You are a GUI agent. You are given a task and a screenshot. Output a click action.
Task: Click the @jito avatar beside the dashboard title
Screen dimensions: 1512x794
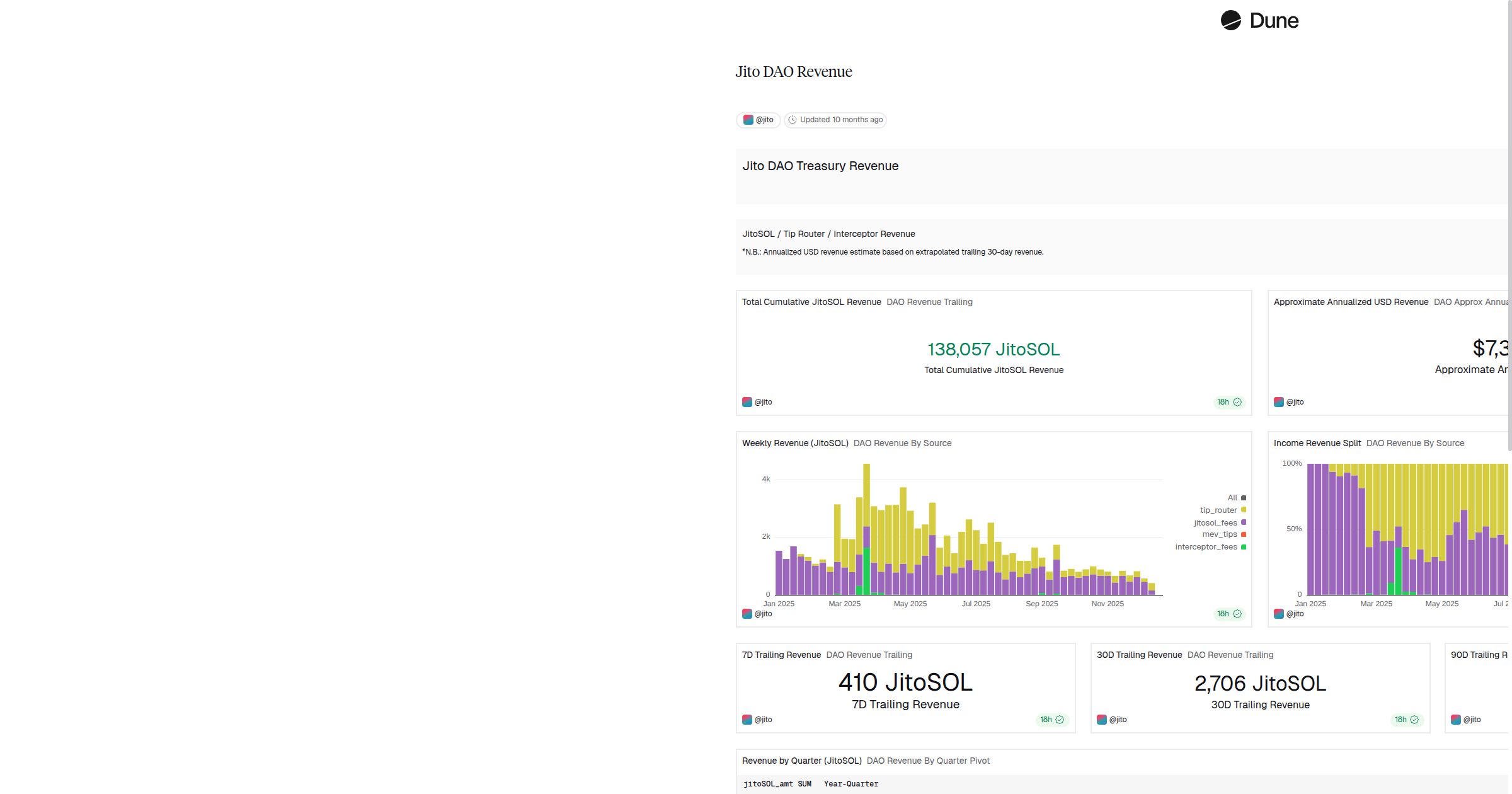click(747, 120)
